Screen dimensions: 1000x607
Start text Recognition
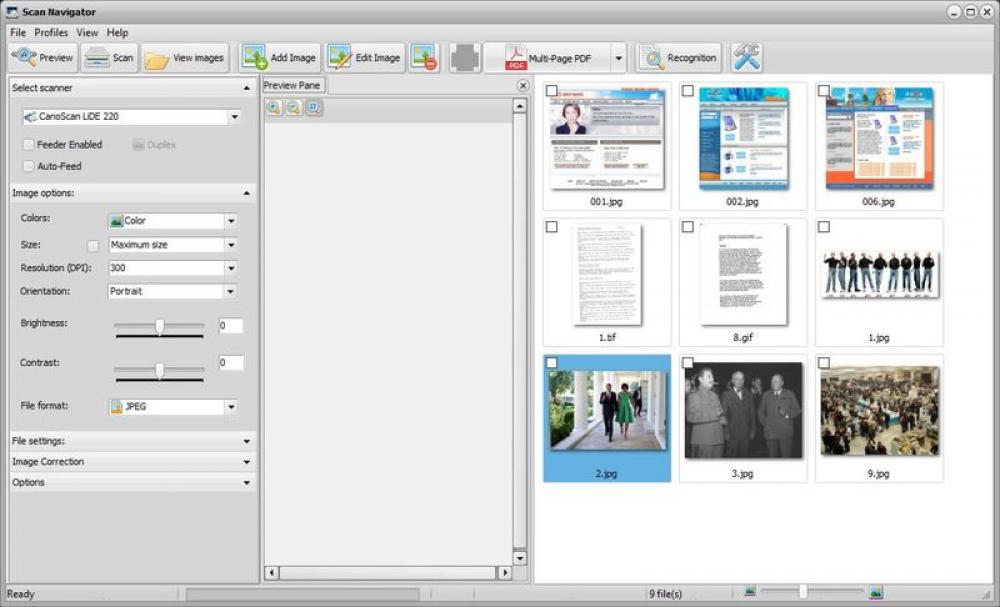pos(679,57)
